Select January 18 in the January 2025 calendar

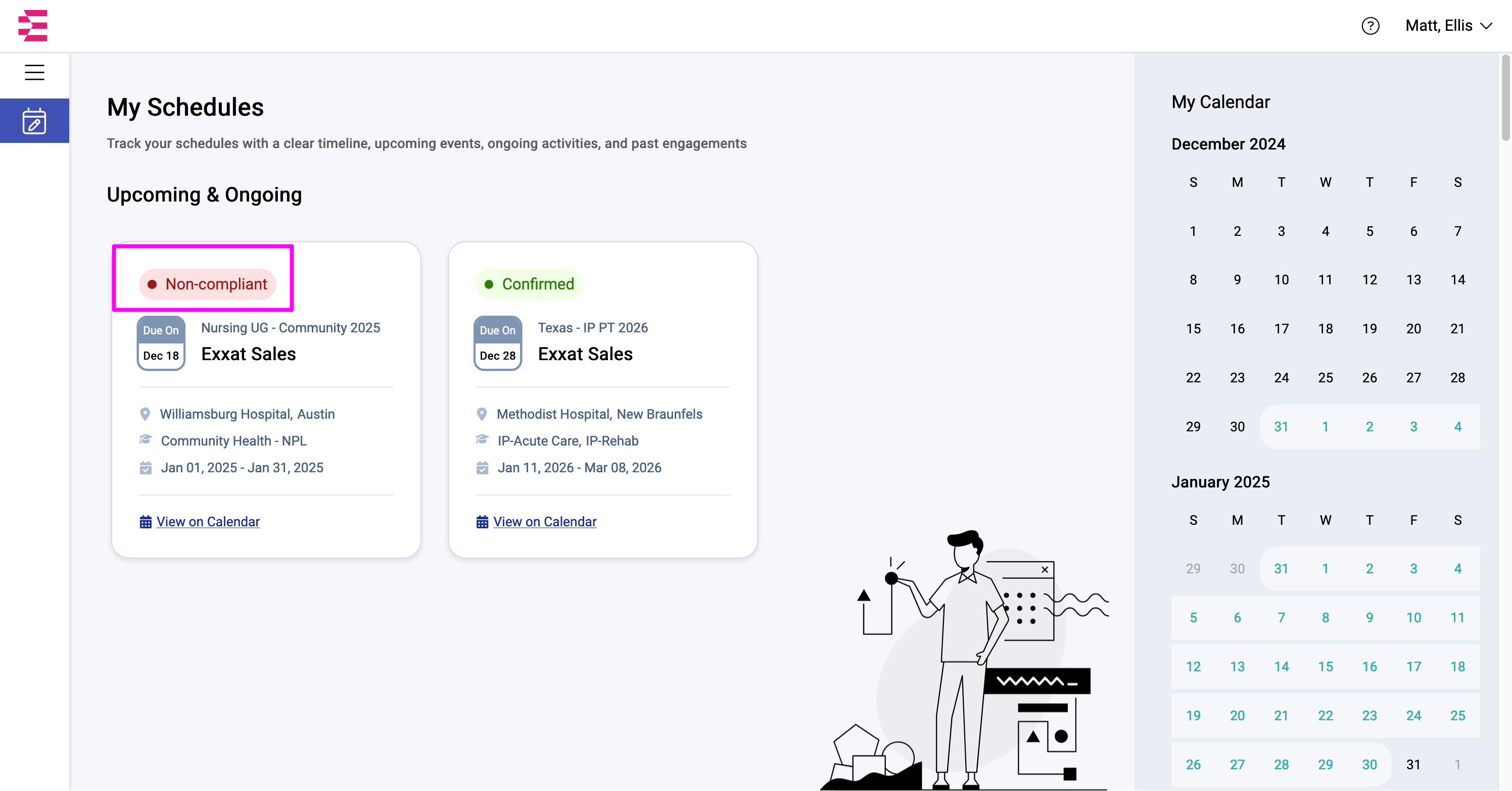[1457, 667]
